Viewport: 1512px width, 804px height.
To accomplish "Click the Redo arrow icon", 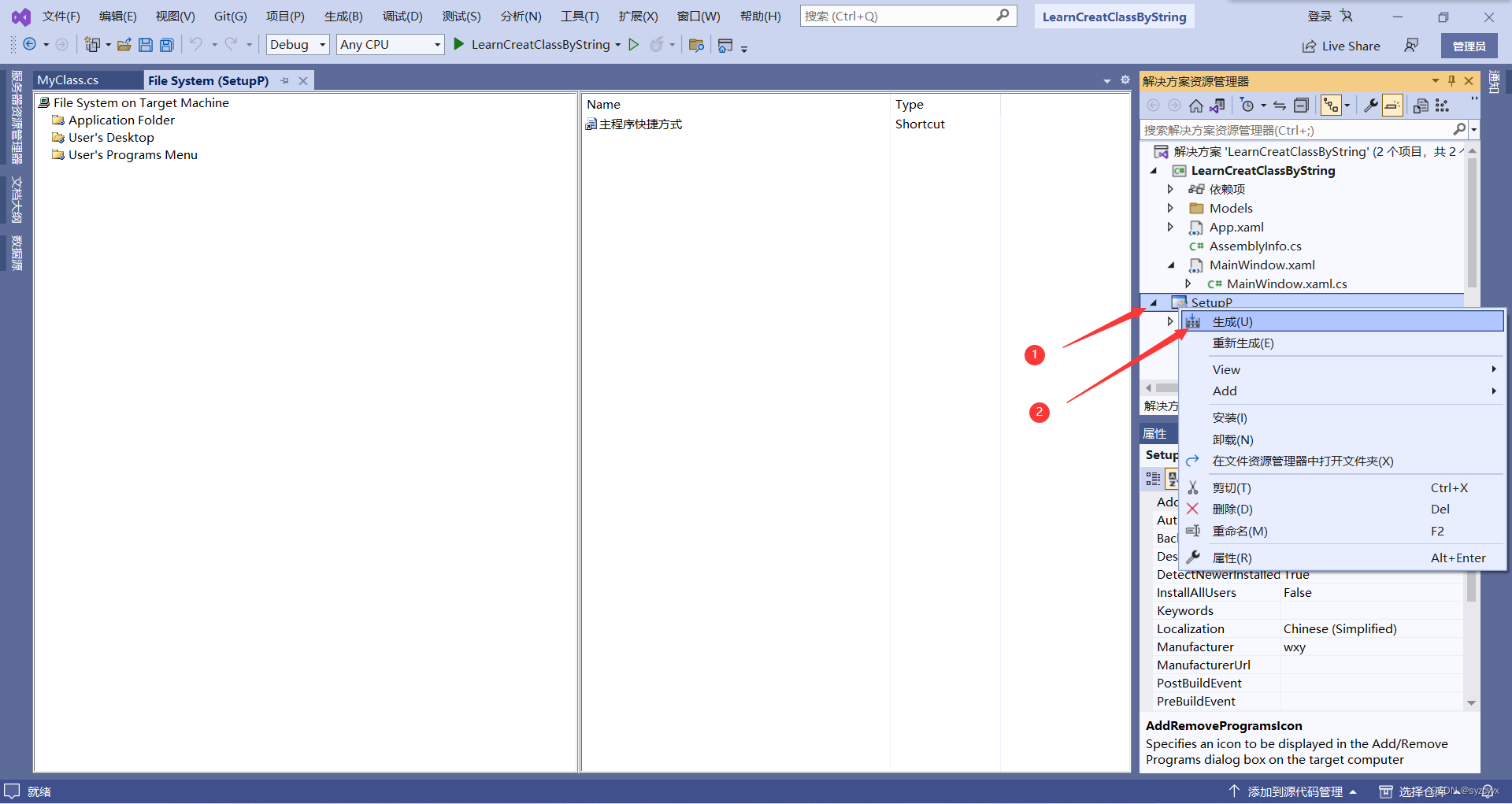I will (231, 44).
